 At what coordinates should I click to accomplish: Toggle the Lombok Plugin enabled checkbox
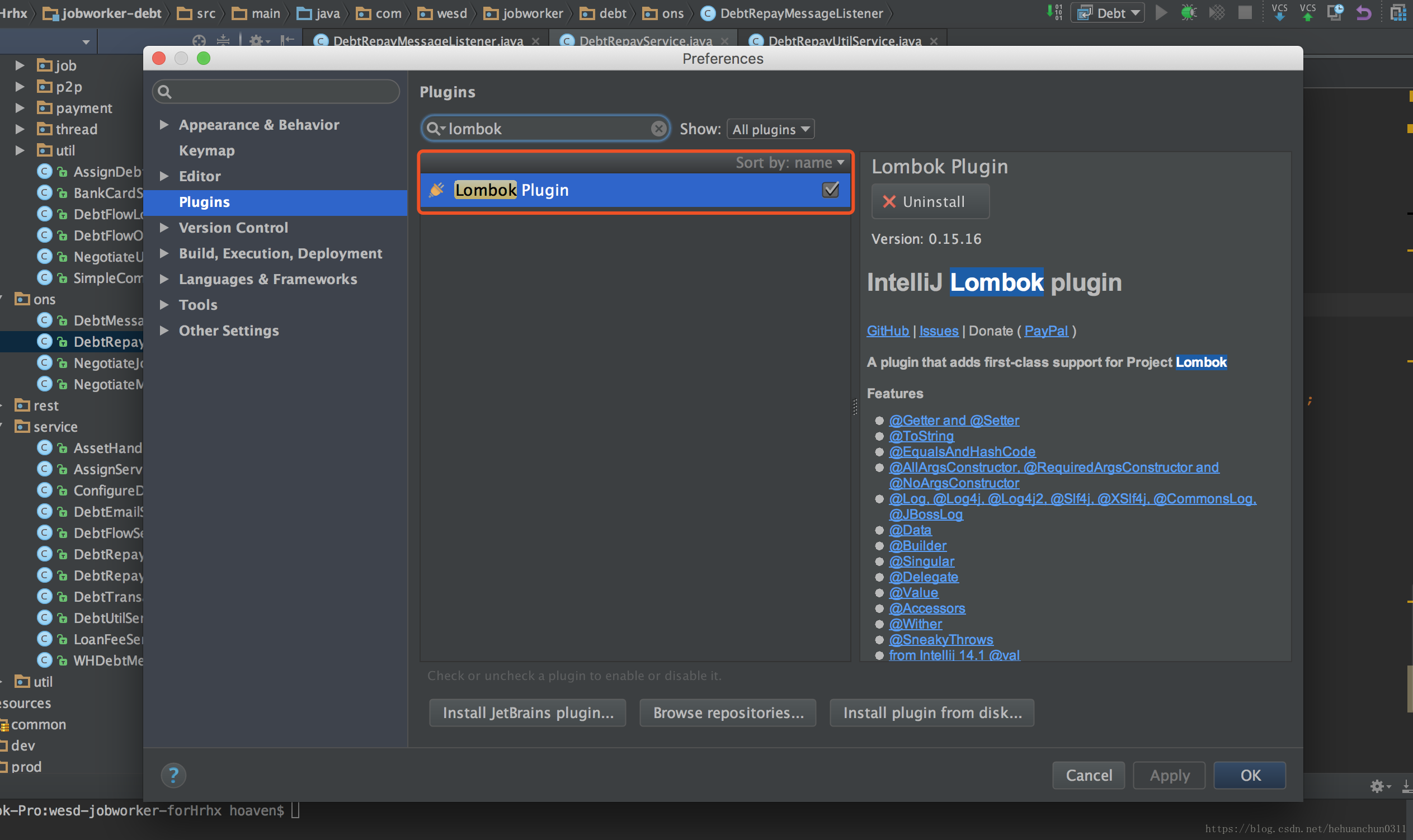pos(831,190)
